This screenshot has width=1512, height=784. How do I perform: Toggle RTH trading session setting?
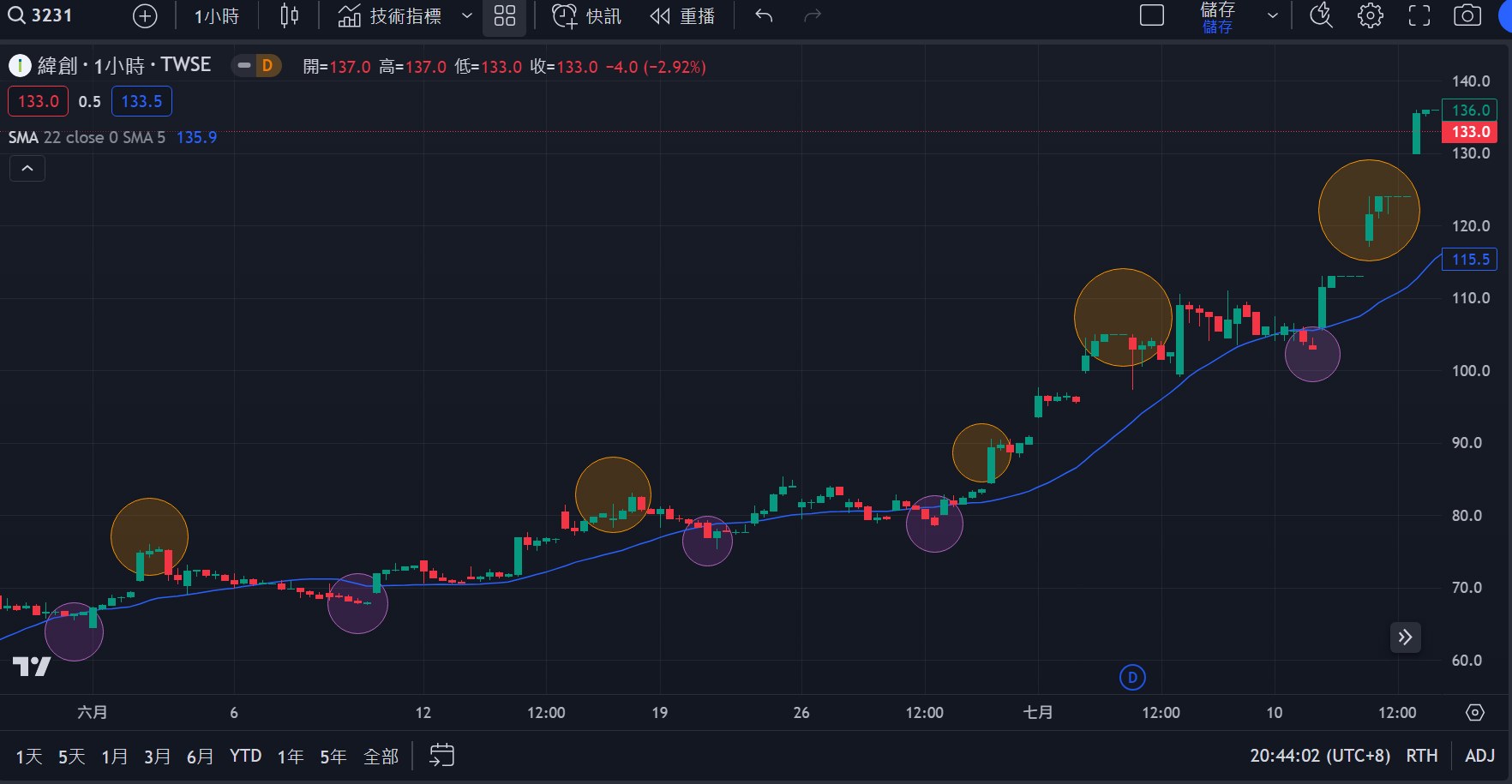(x=1421, y=756)
